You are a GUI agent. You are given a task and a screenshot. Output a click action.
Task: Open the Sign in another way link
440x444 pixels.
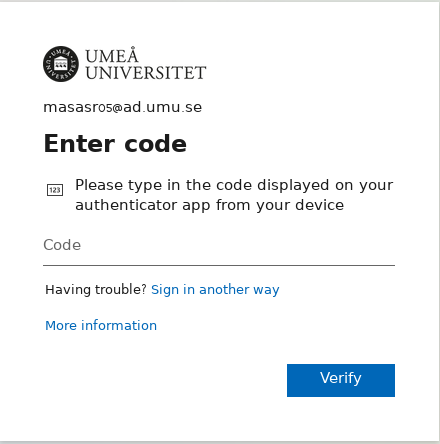[215, 290]
